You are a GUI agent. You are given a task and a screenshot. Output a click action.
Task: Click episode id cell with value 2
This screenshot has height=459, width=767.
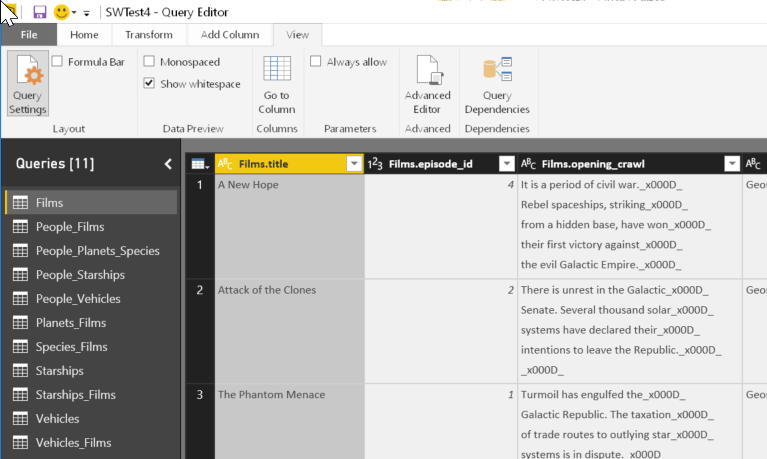[441, 331]
